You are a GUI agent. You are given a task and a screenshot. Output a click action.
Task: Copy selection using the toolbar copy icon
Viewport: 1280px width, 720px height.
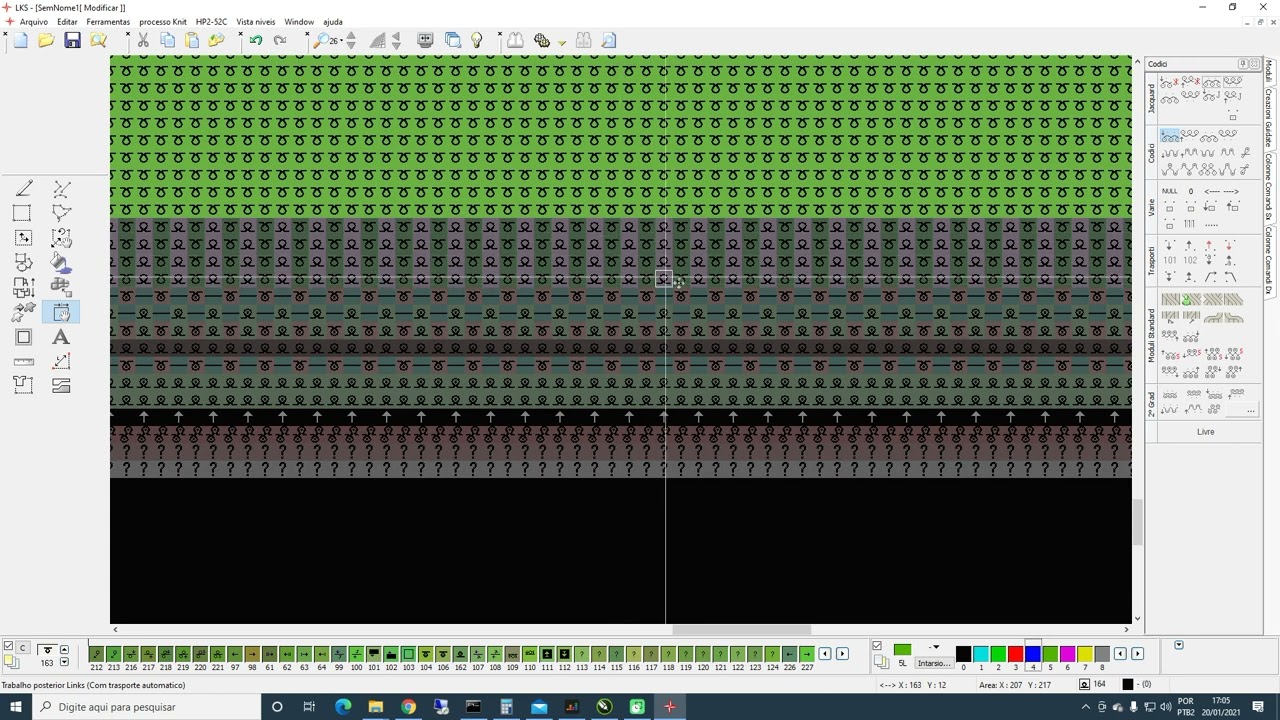pos(167,40)
